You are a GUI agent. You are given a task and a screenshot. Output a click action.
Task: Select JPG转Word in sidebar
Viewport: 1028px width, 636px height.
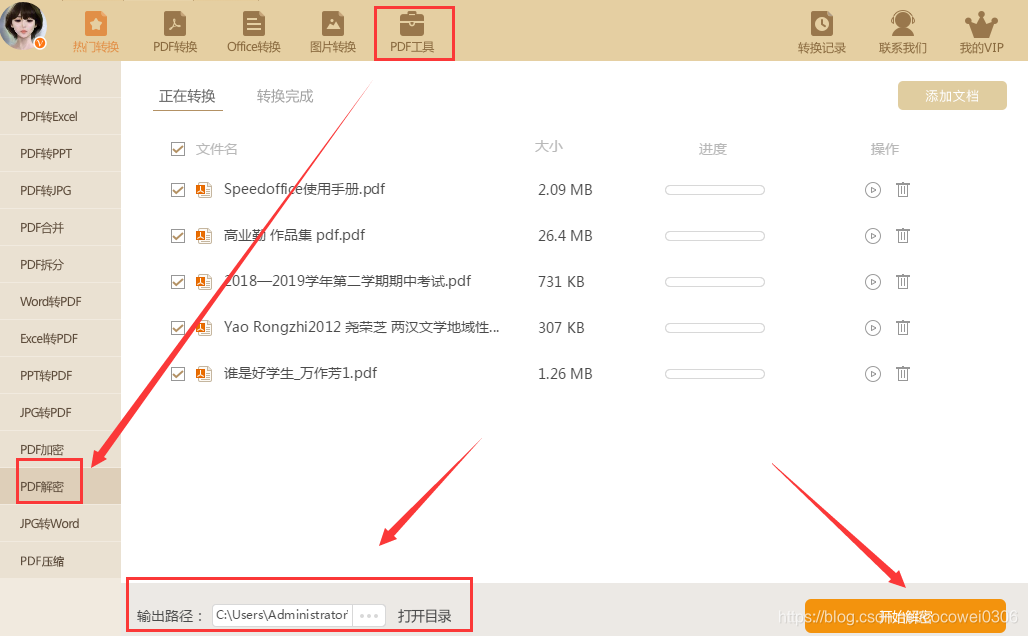(60, 524)
